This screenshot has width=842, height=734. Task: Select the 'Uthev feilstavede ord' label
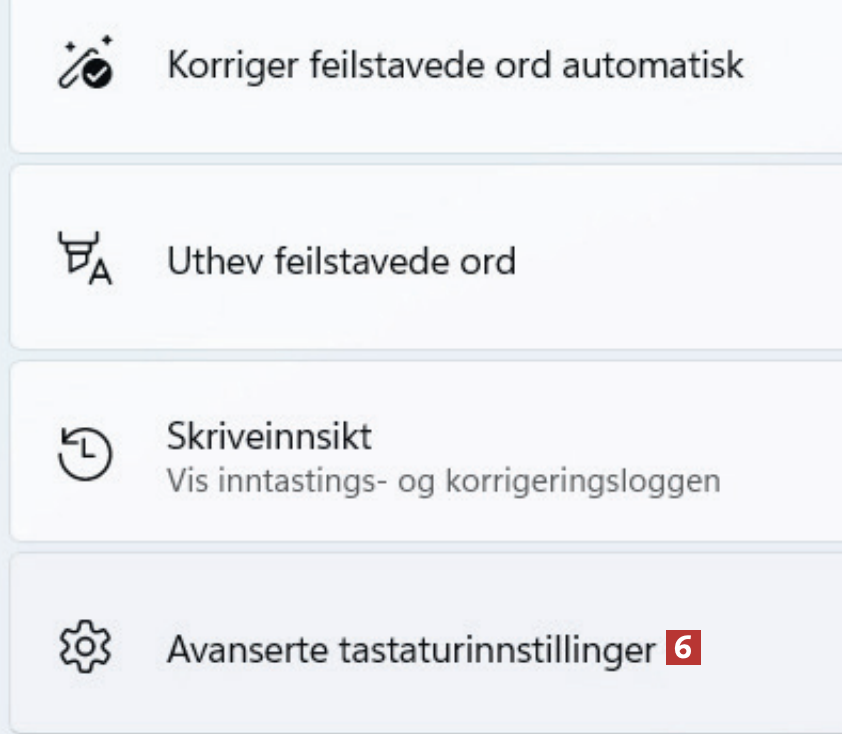[x=341, y=262]
